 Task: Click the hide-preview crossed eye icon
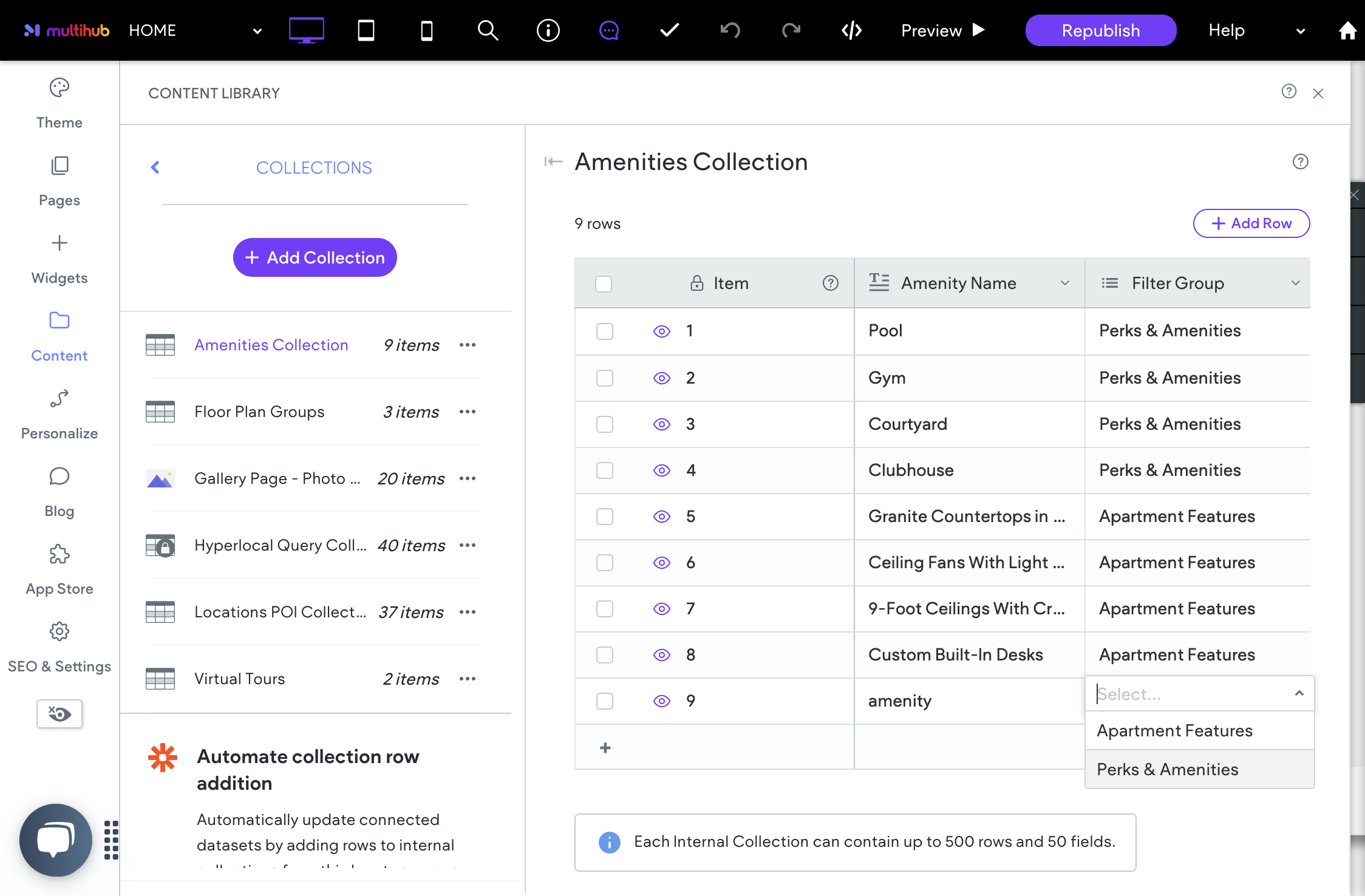pyautogui.click(x=60, y=713)
